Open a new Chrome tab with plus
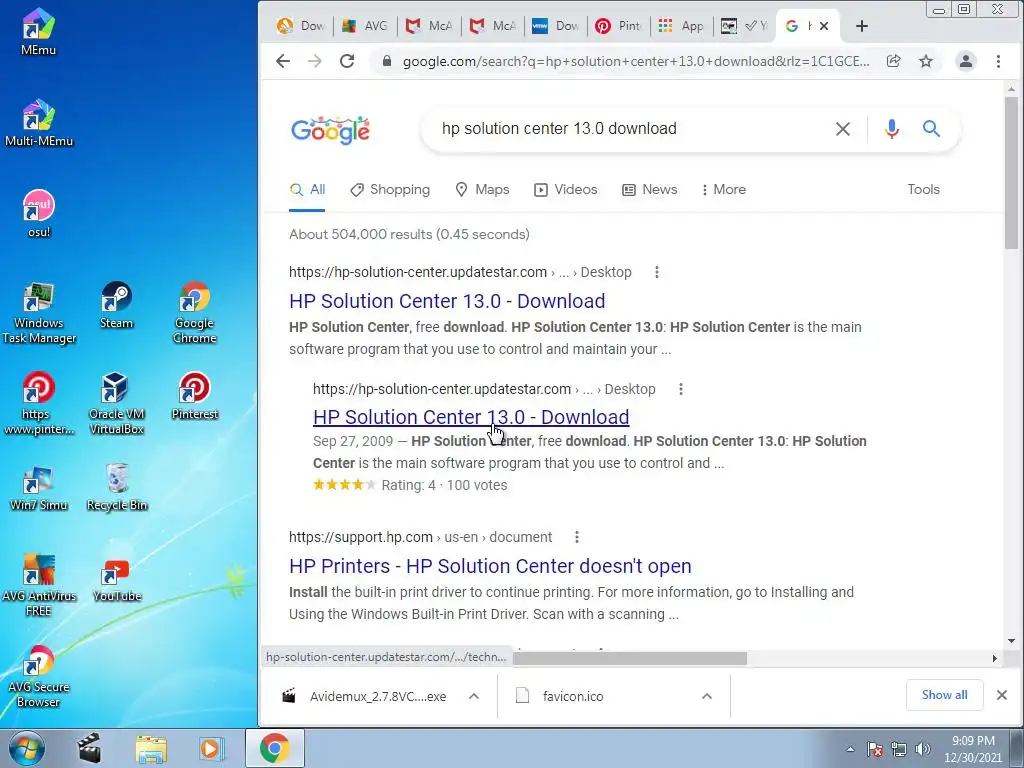The image size is (1024, 768). (x=861, y=26)
